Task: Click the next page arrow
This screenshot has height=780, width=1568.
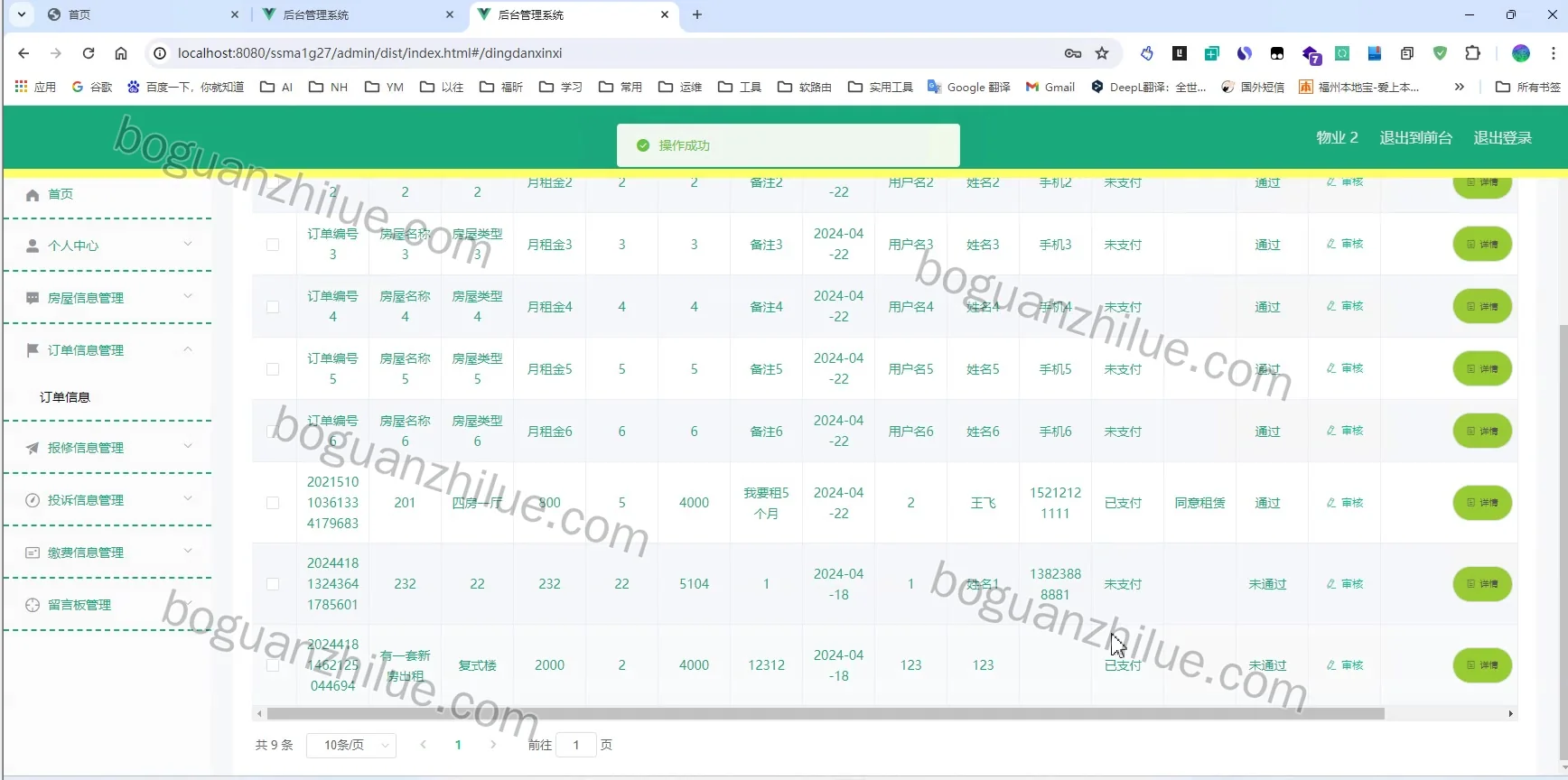Action: pos(493,745)
